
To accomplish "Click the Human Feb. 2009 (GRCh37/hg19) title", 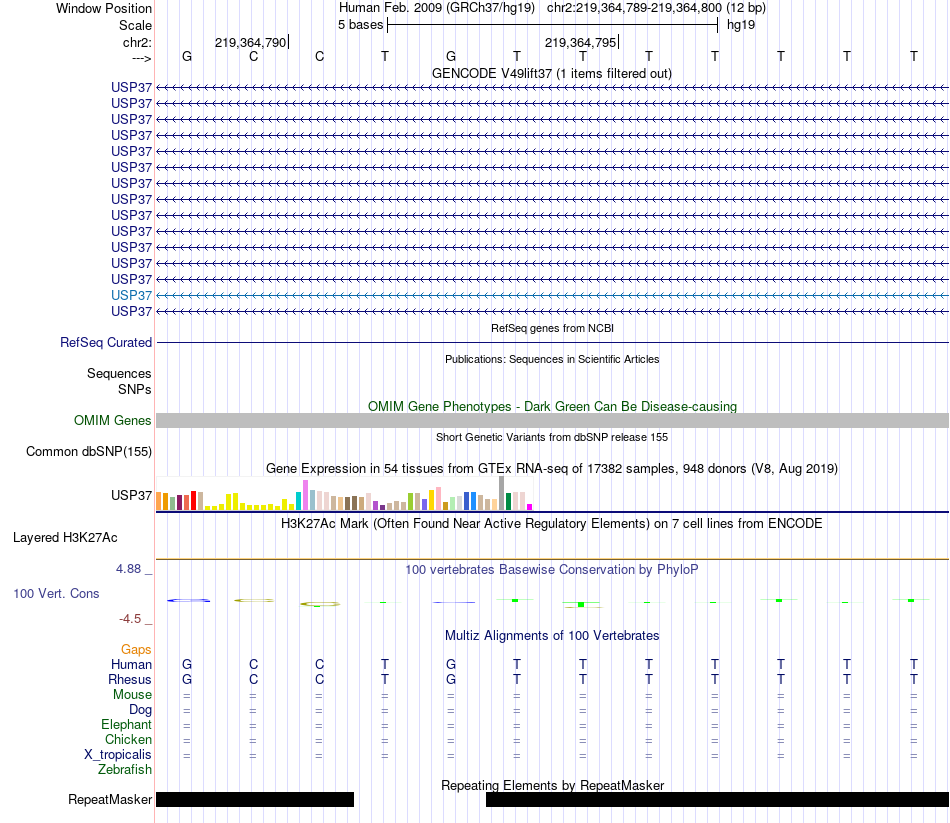I will (x=437, y=8).
